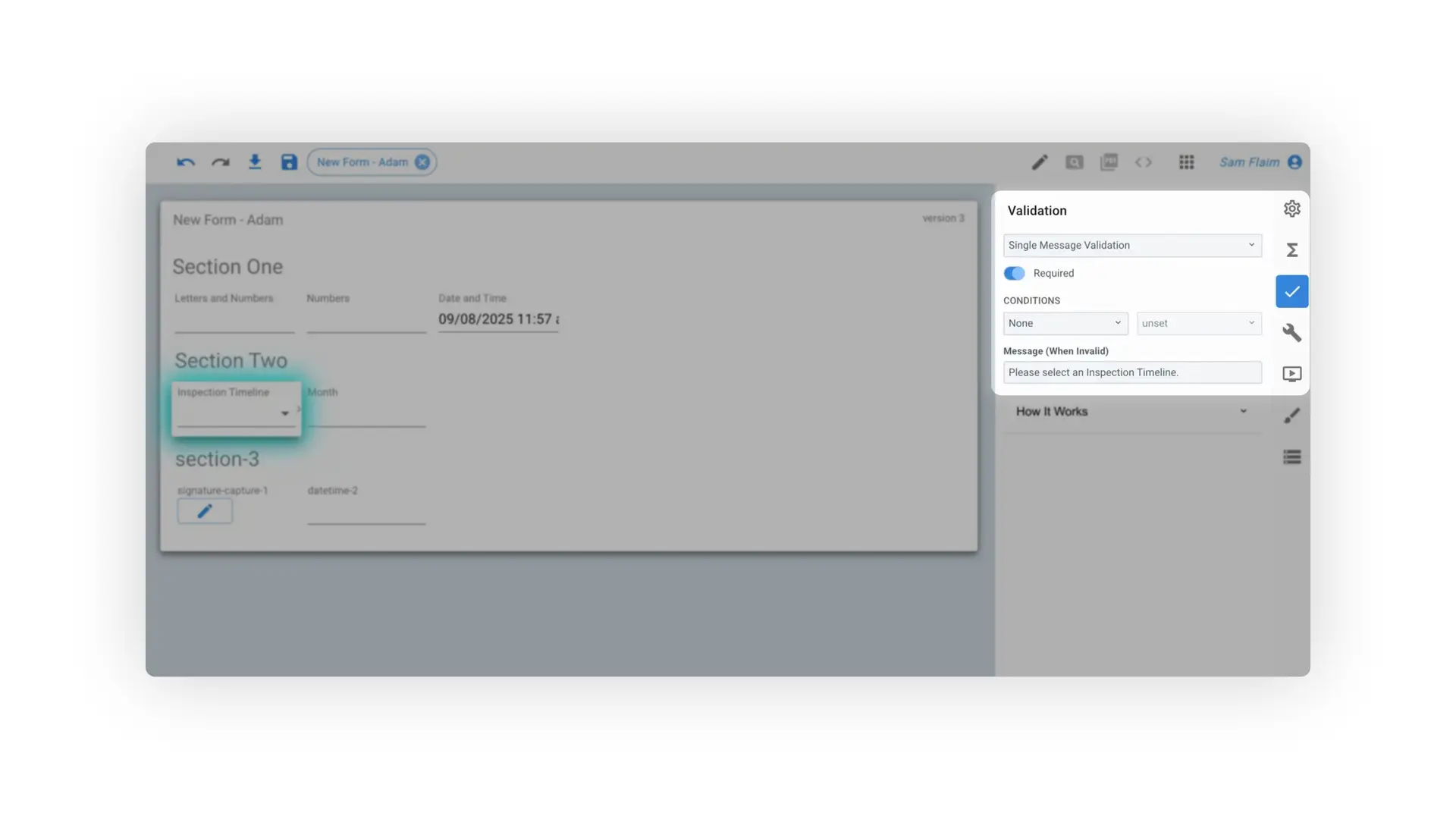Open the settings gear above the Validation panel
The image size is (1456, 819).
click(x=1292, y=209)
